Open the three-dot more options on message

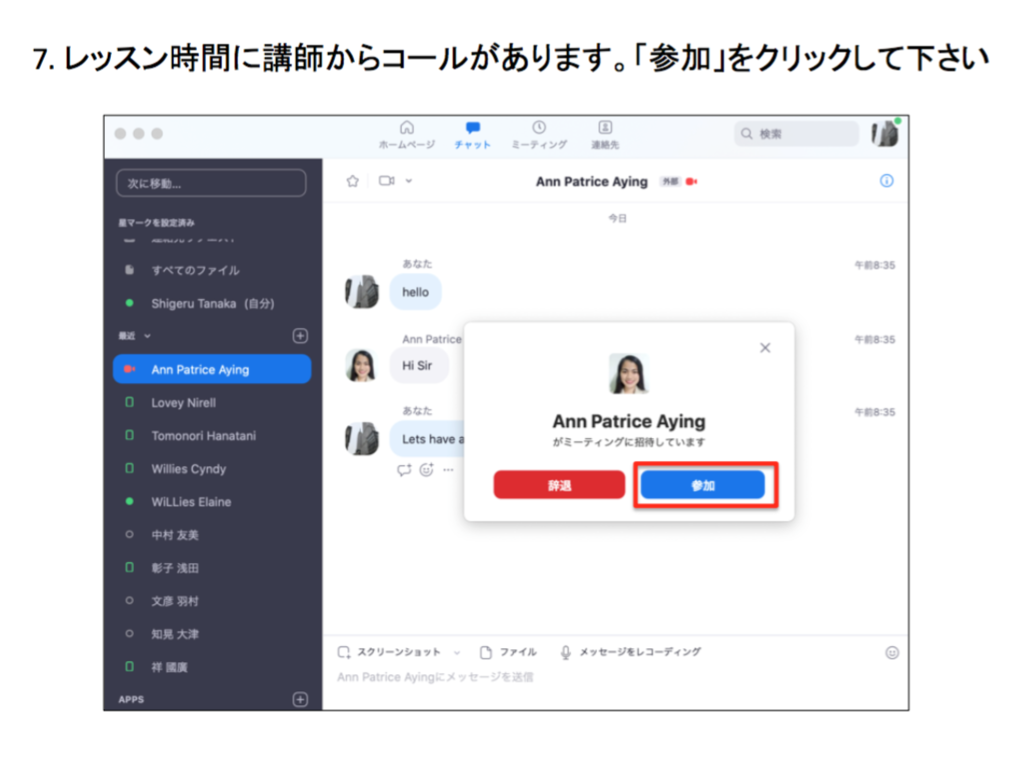448,470
